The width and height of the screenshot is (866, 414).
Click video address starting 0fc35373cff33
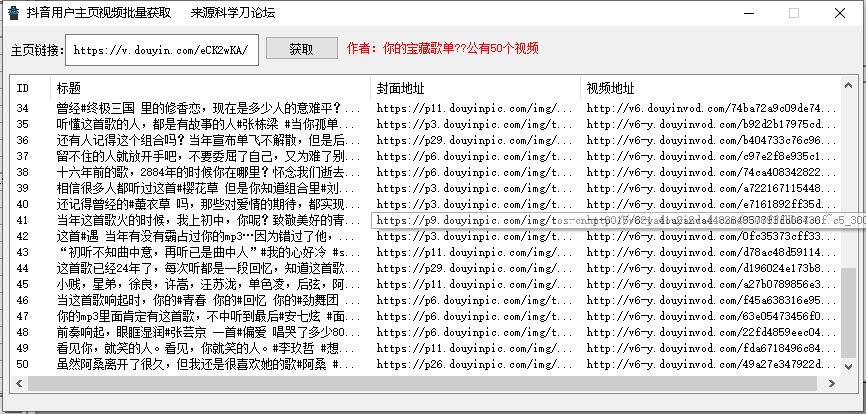click(x=711, y=237)
